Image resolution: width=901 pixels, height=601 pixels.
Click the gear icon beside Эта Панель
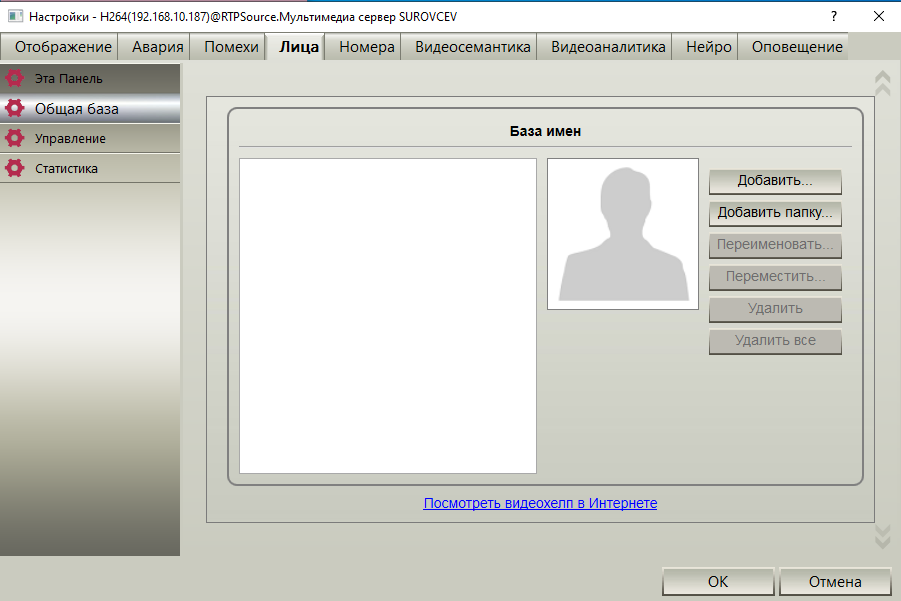[14, 78]
